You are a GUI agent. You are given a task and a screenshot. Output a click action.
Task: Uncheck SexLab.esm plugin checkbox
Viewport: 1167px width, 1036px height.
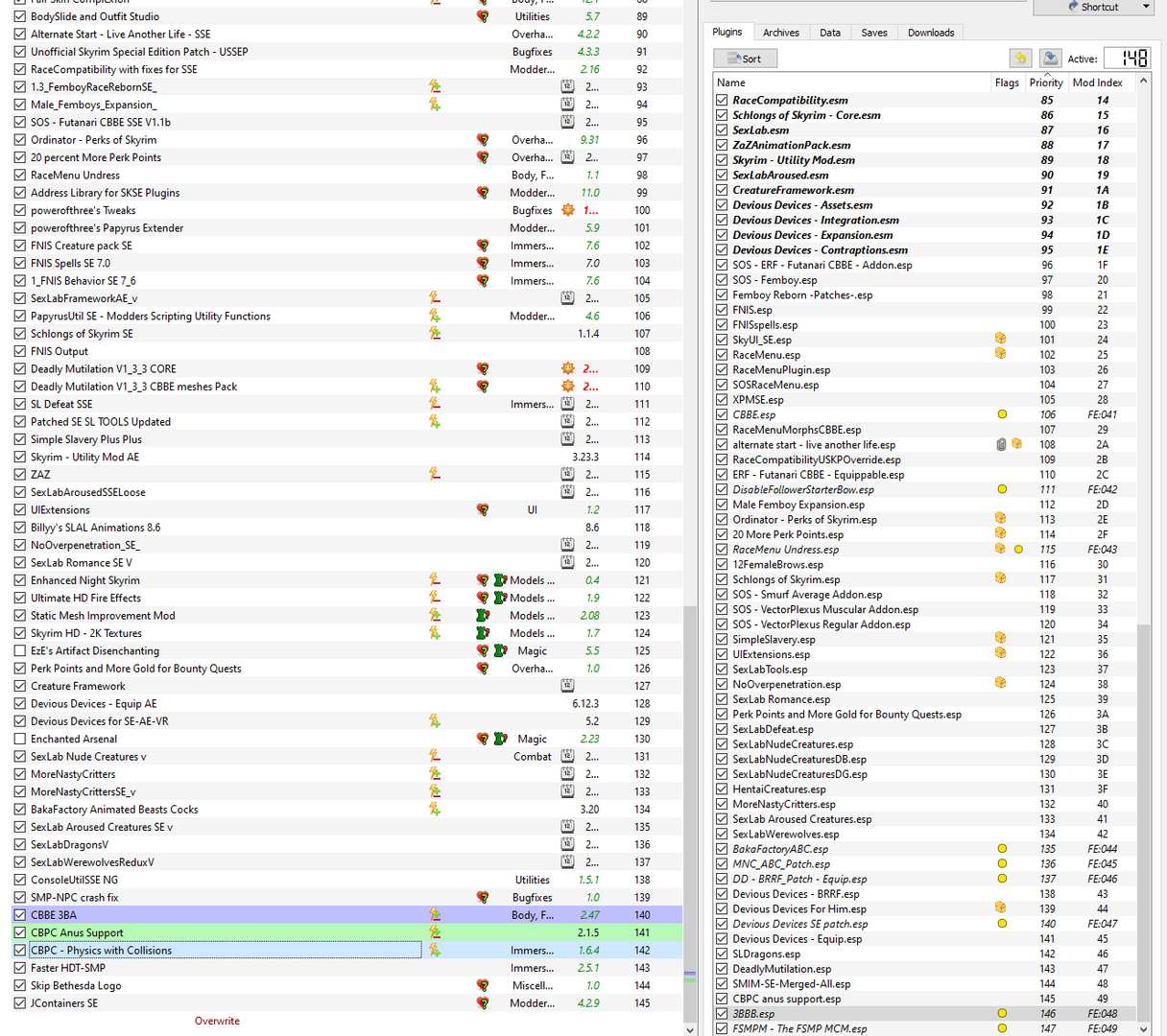click(x=722, y=130)
